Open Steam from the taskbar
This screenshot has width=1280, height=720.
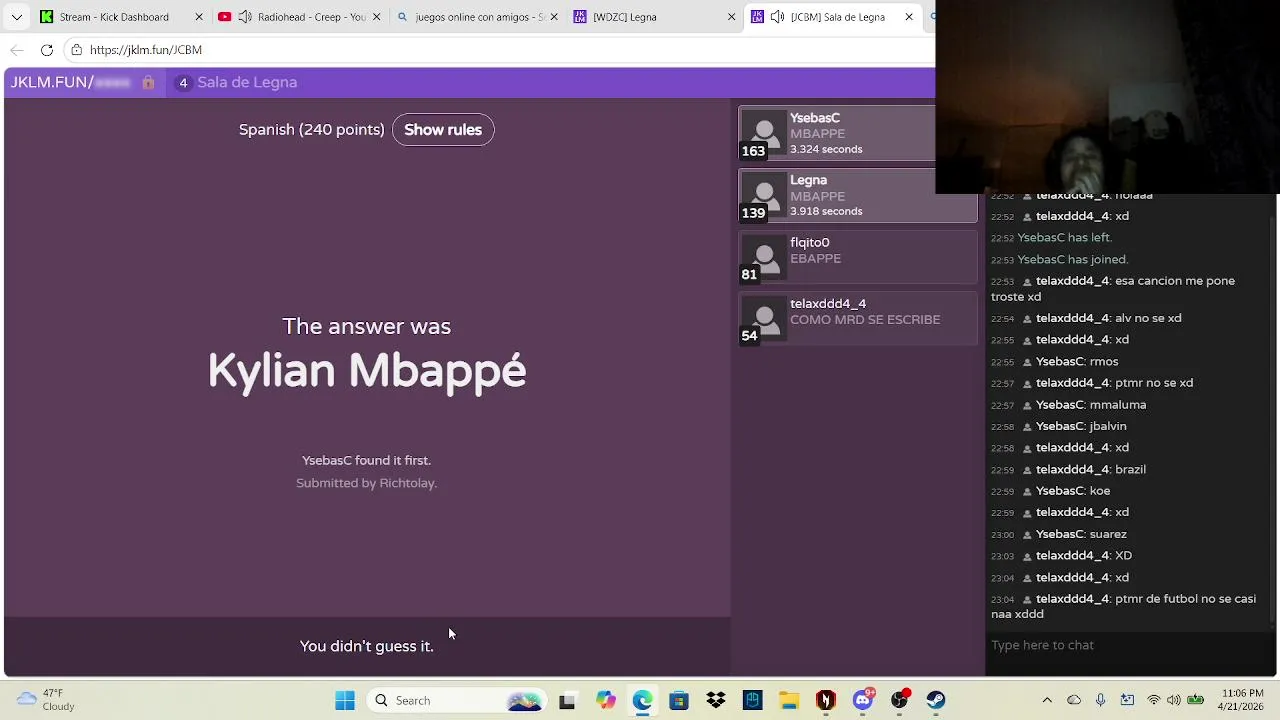click(936, 701)
